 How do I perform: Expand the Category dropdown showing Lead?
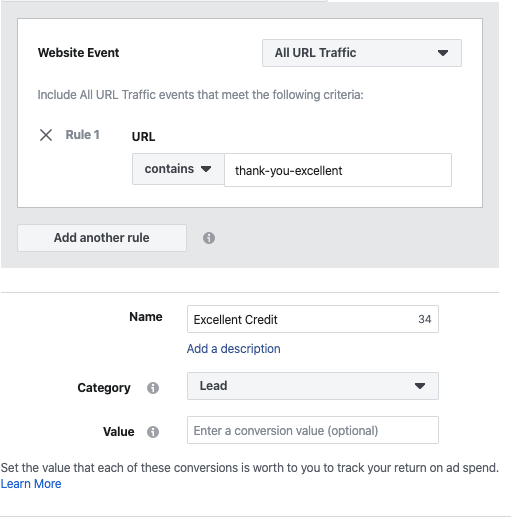[x=313, y=386]
